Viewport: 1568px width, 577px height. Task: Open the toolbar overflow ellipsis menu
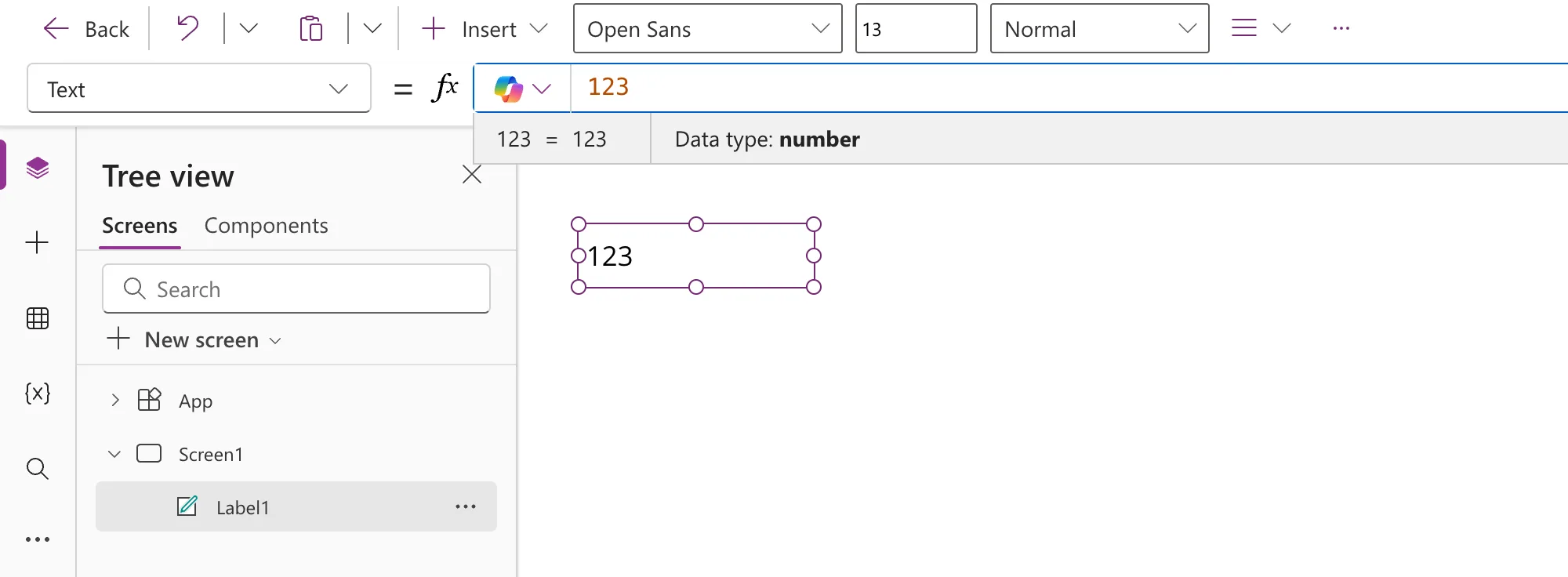pyautogui.click(x=1341, y=29)
